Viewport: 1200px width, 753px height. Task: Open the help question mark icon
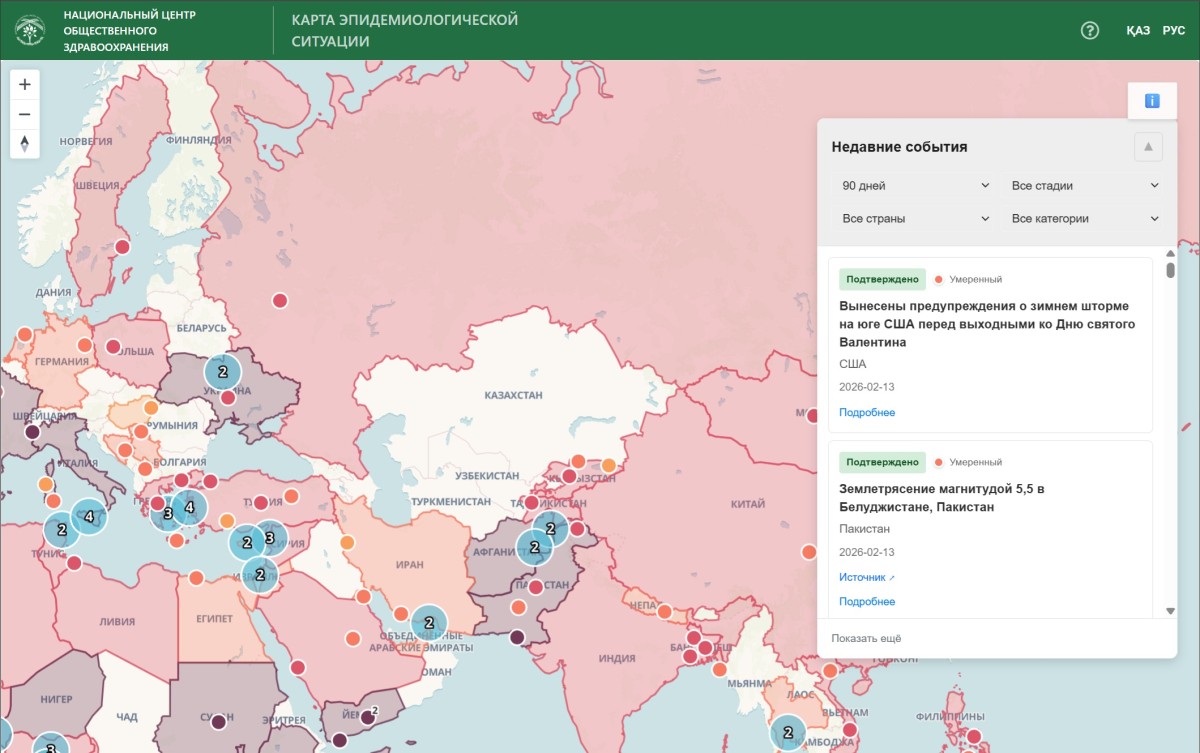tap(1090, 30)
